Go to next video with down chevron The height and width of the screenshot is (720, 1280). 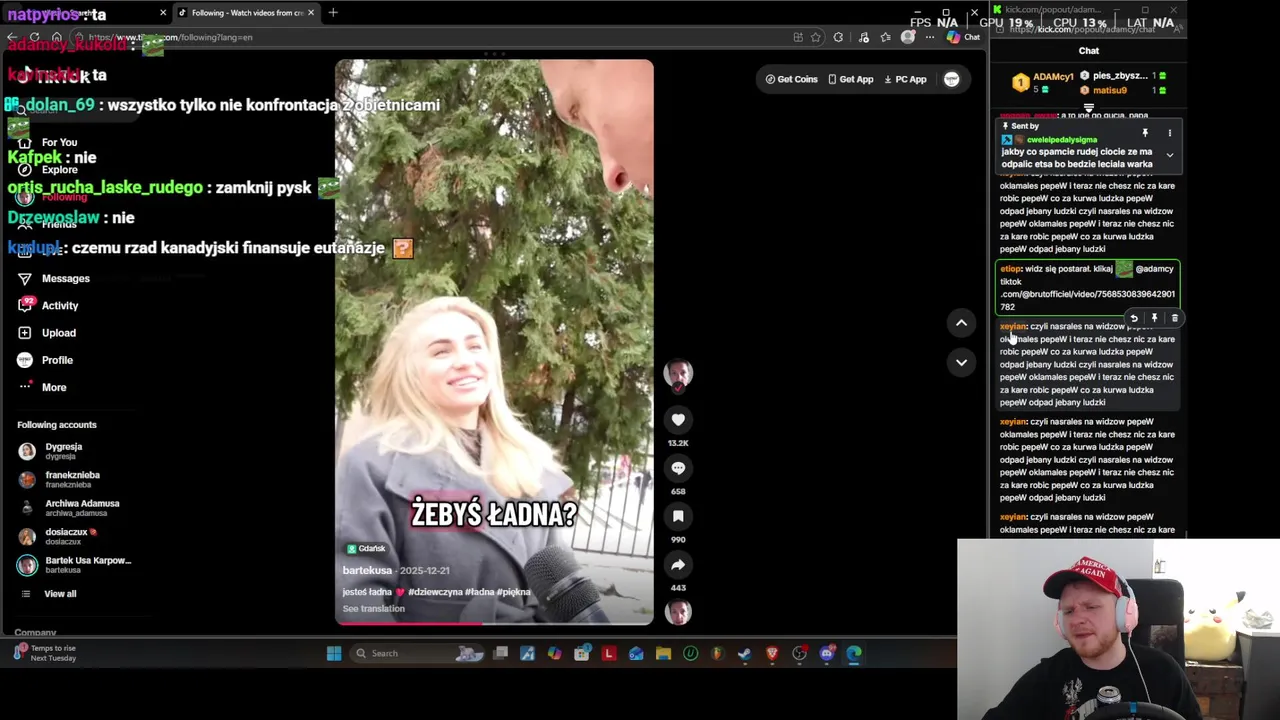(961, 362)
